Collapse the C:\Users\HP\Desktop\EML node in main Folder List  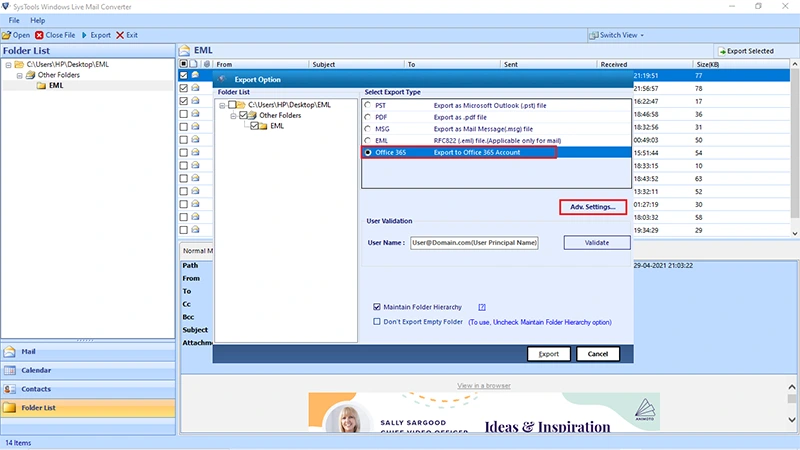coord(8,65)
